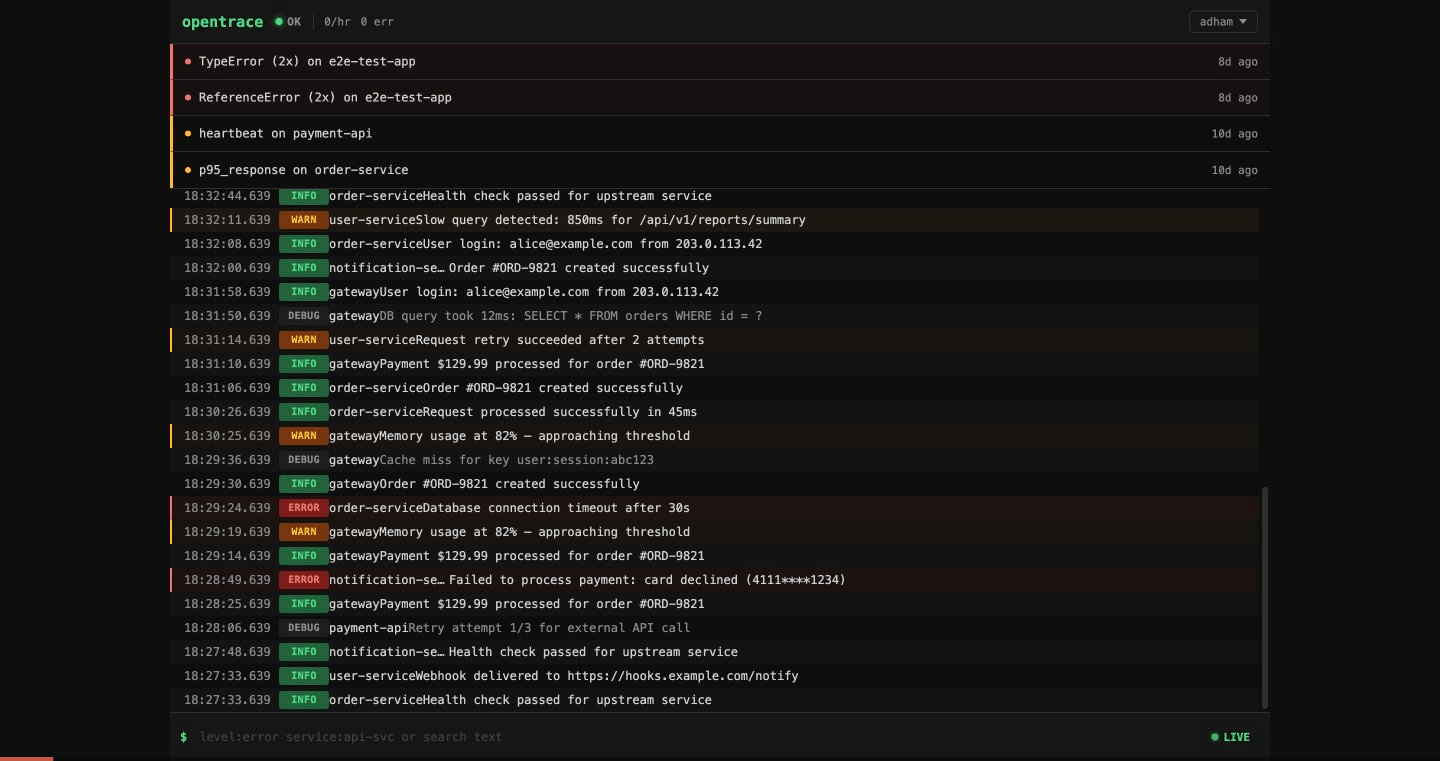Toggle the LIVE streaming indicator
This screenshot has height=761, width=1440.
[1230, 737]
